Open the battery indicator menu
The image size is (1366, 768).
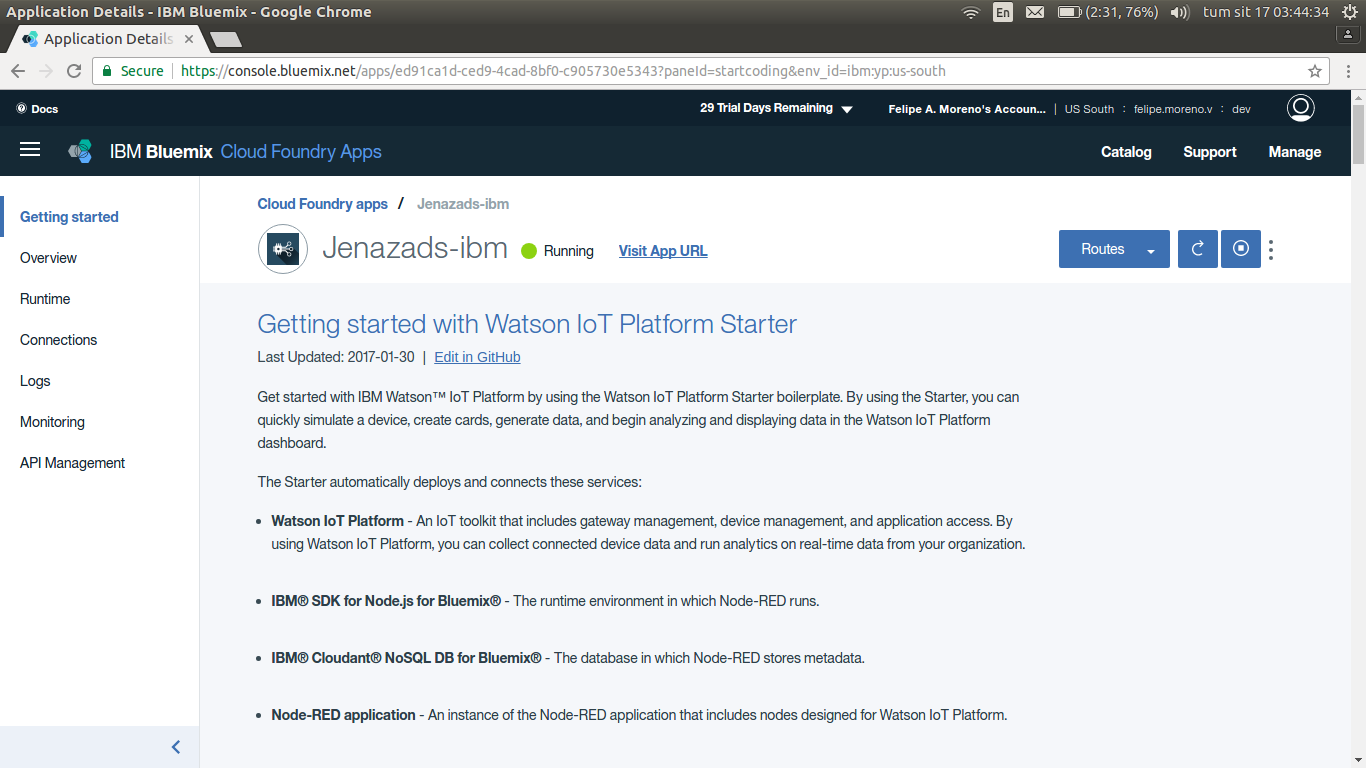click(1109, 12)
